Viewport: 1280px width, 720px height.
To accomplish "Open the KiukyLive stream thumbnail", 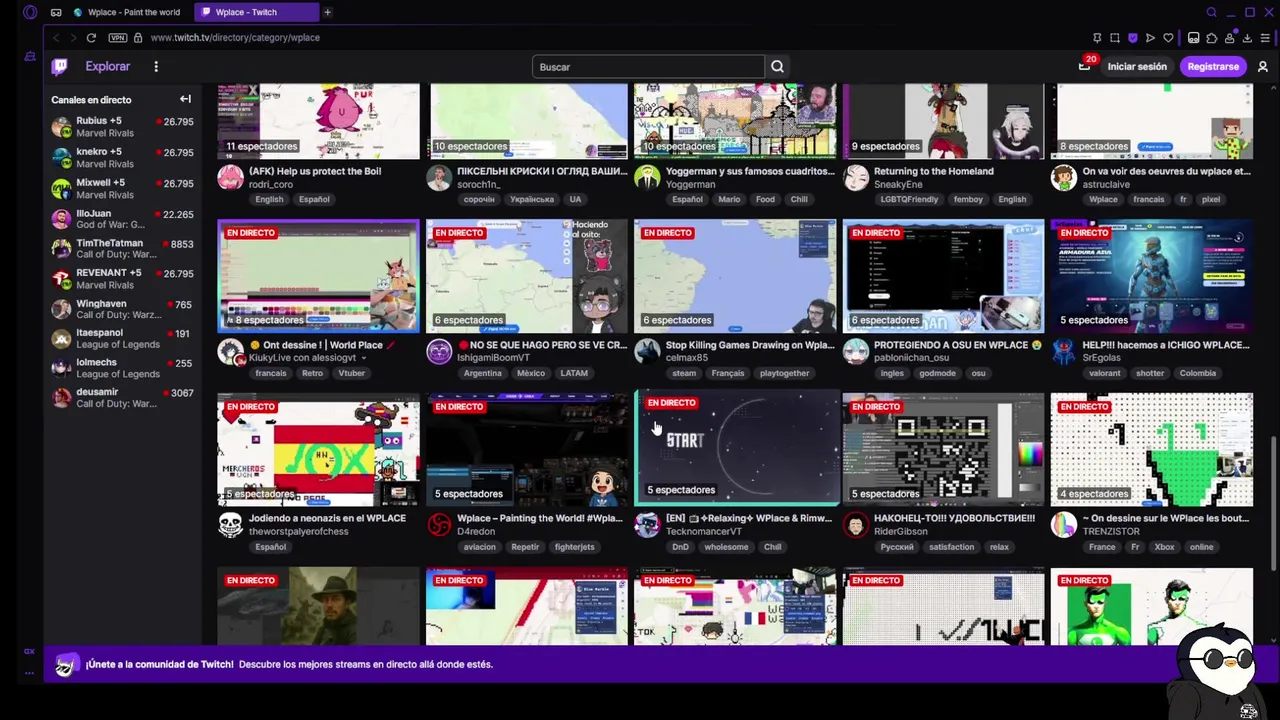I will click(x=318, y=275).
